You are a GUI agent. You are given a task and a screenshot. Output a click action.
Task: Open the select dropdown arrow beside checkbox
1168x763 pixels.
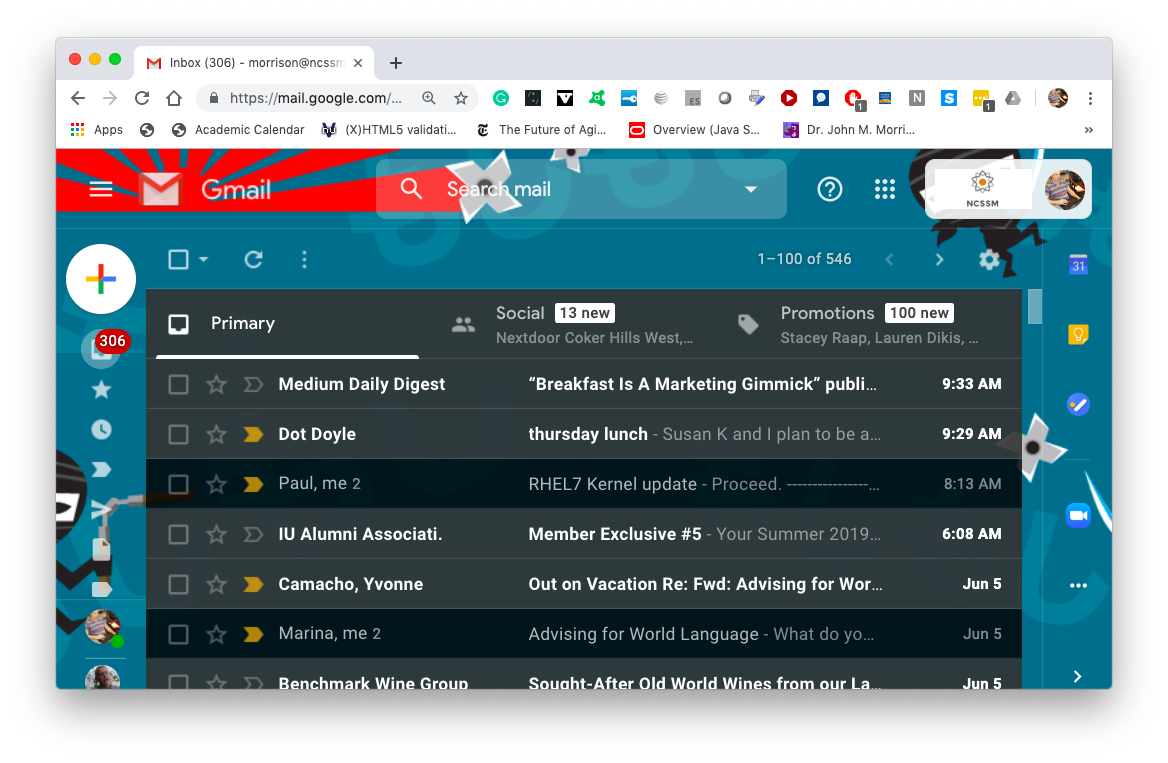coord(203,259)
